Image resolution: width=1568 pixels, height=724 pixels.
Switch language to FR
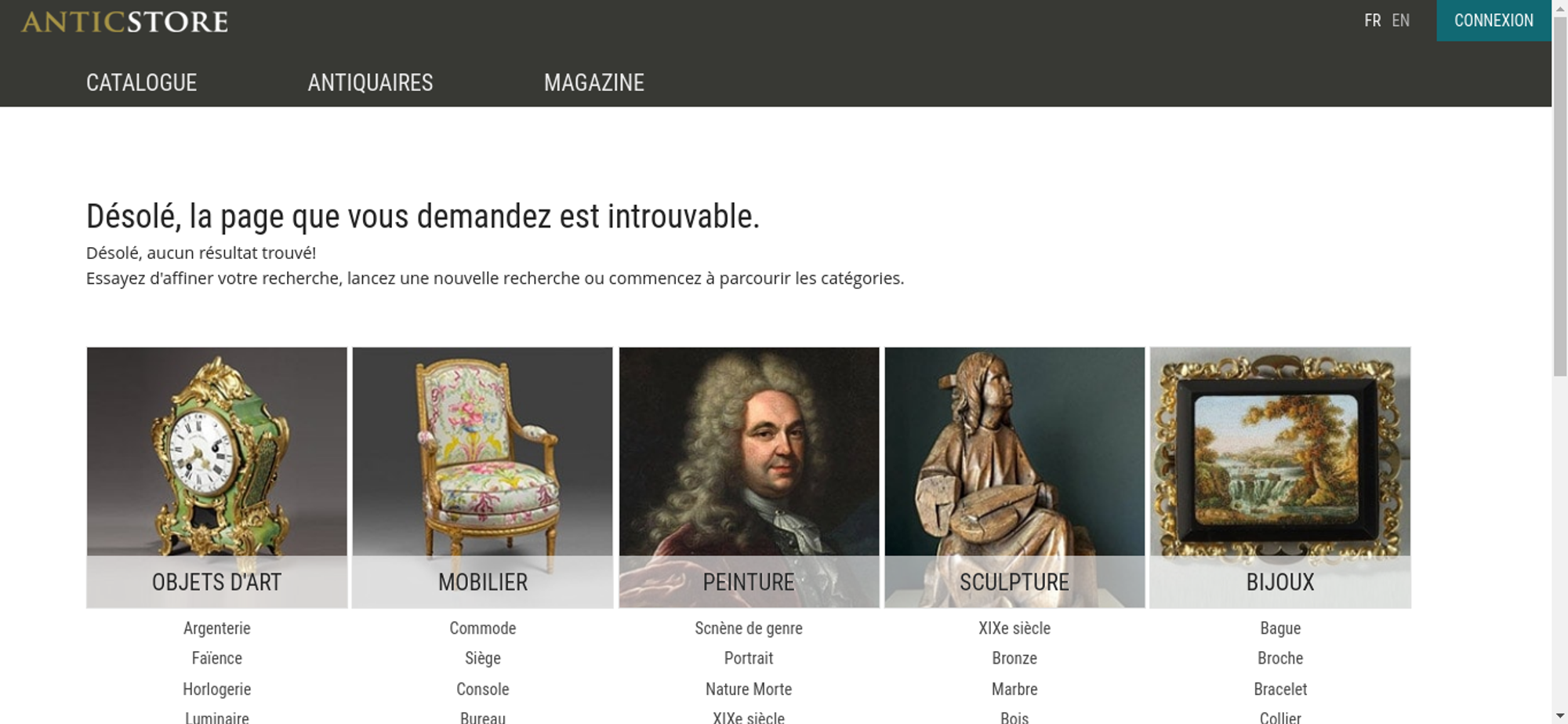pyautogui.click(x=1372, y=20)
